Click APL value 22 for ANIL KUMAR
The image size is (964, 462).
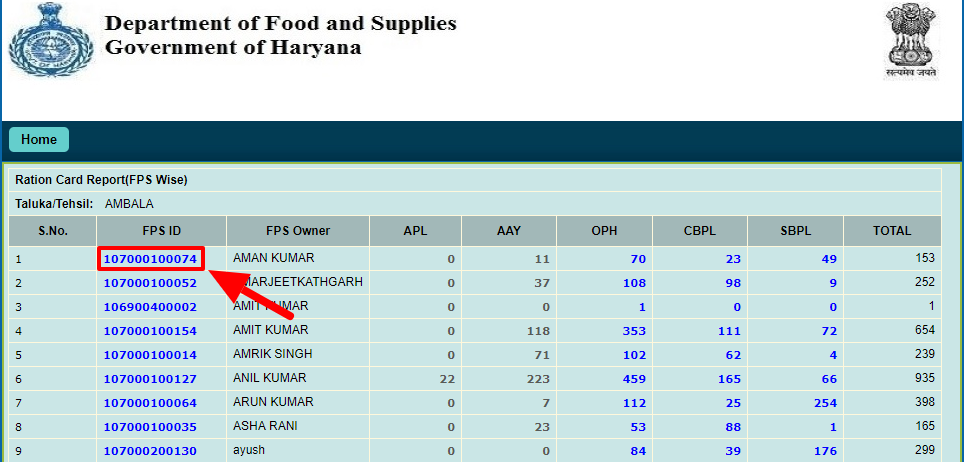click(x=447, y=380)
